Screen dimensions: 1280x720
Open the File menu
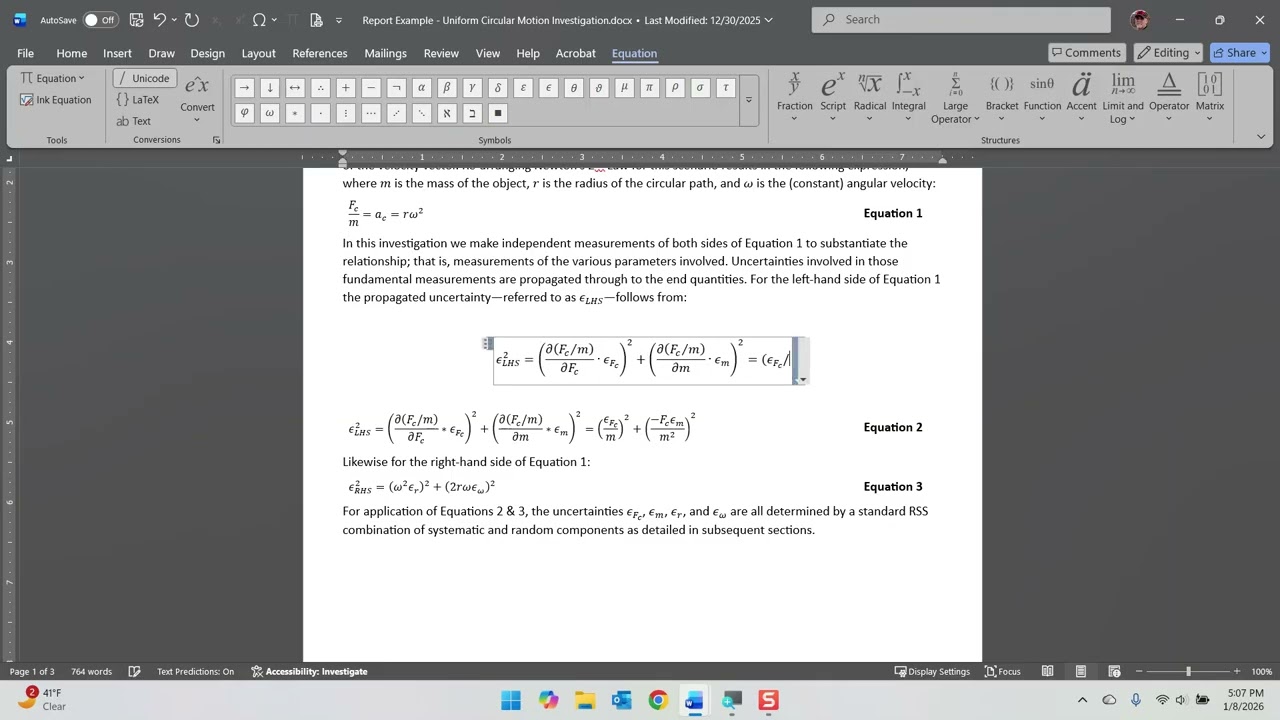pos(25,53)
